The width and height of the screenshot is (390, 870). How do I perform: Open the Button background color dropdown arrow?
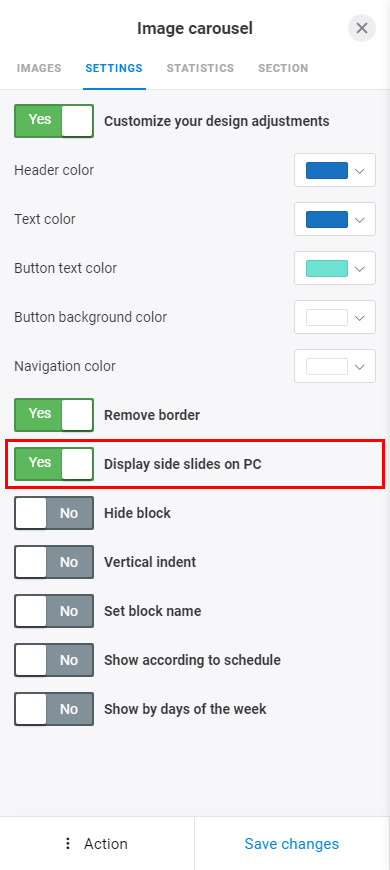pyautogui.click(x=359, y=317)
